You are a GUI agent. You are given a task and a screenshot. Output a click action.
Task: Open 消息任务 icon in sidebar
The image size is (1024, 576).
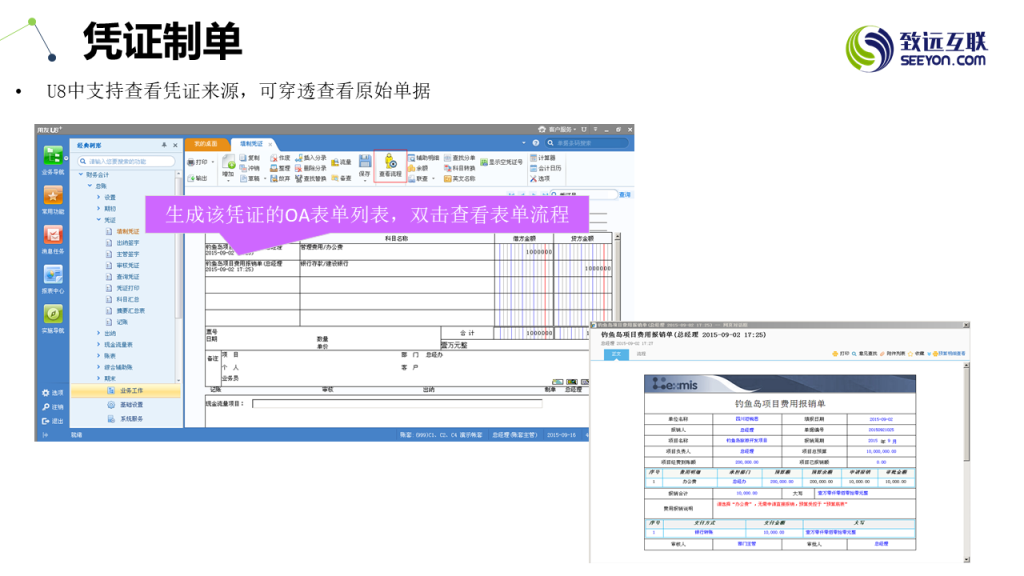tap(53, 238)
